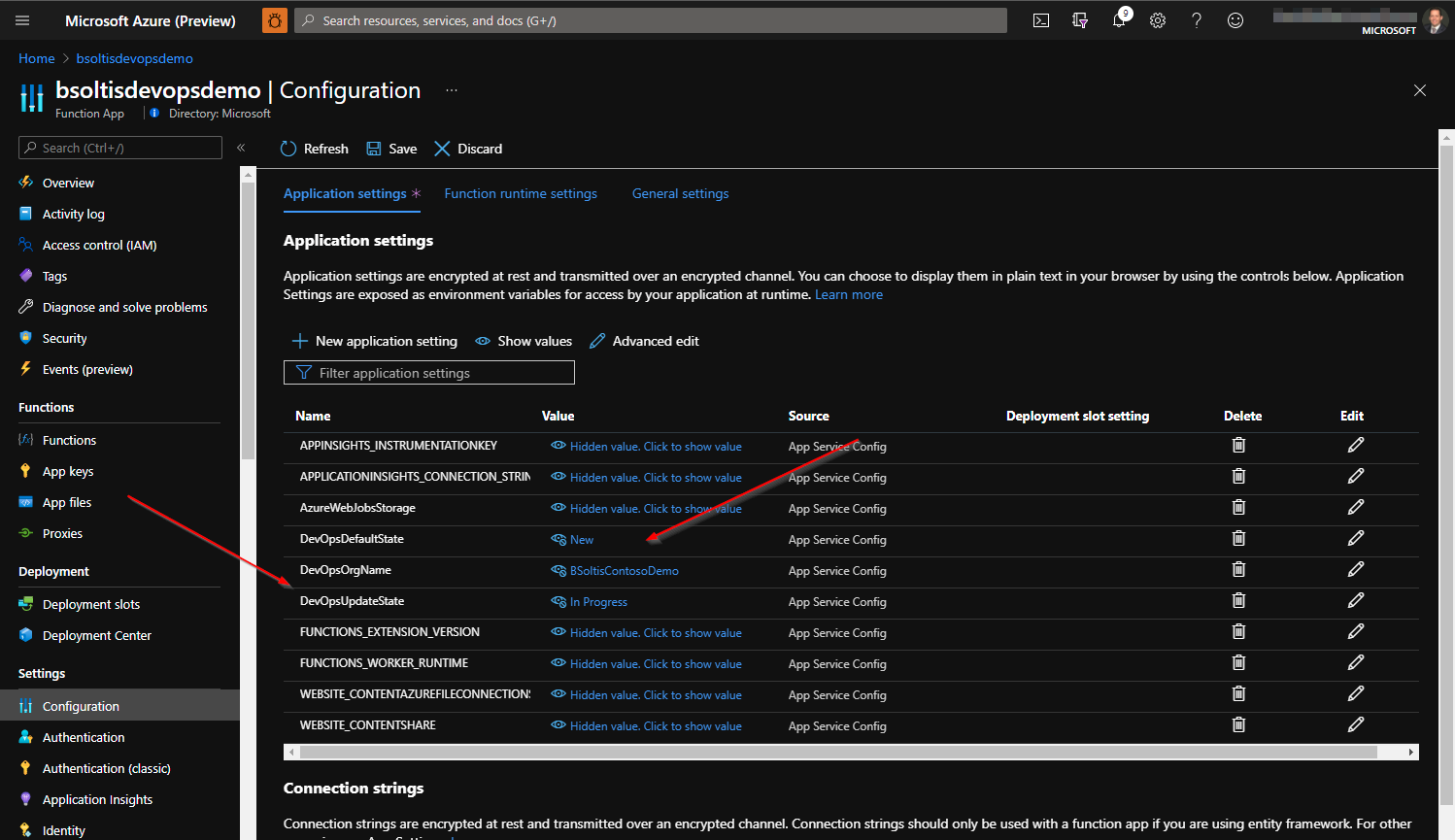The height and width of the screenshot is (840, 1455).
Task: Open the Learn more link
Action: [x=848, y=294]
